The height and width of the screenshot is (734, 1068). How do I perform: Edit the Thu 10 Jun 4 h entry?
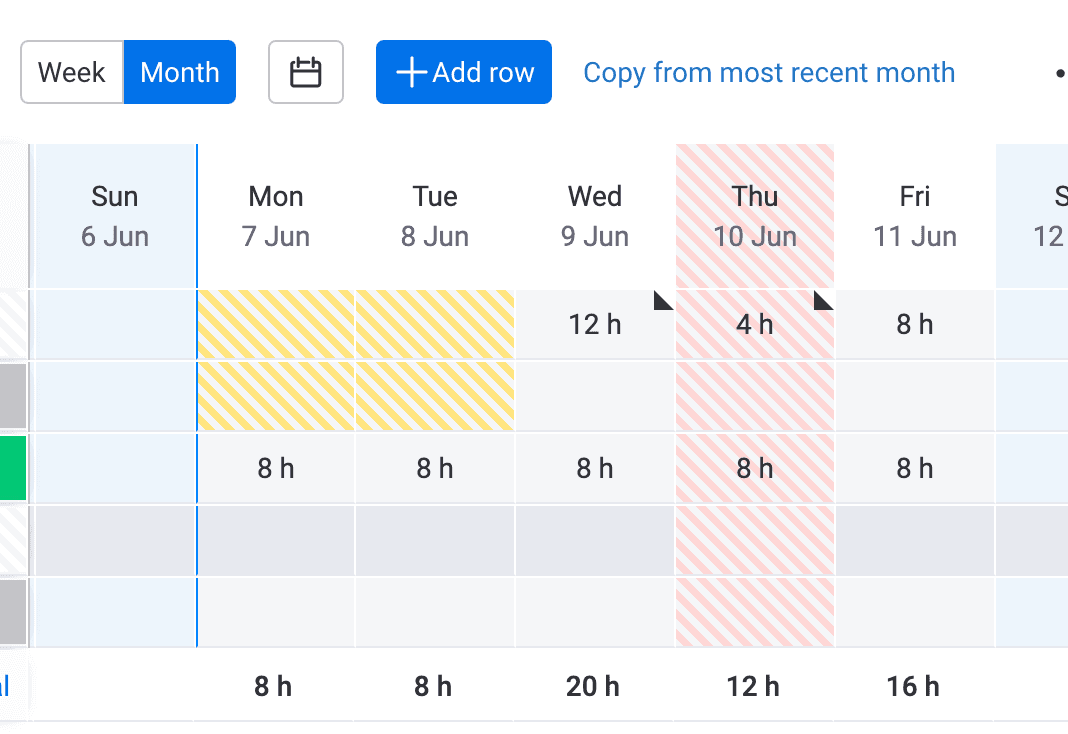[x=755, y=325]
